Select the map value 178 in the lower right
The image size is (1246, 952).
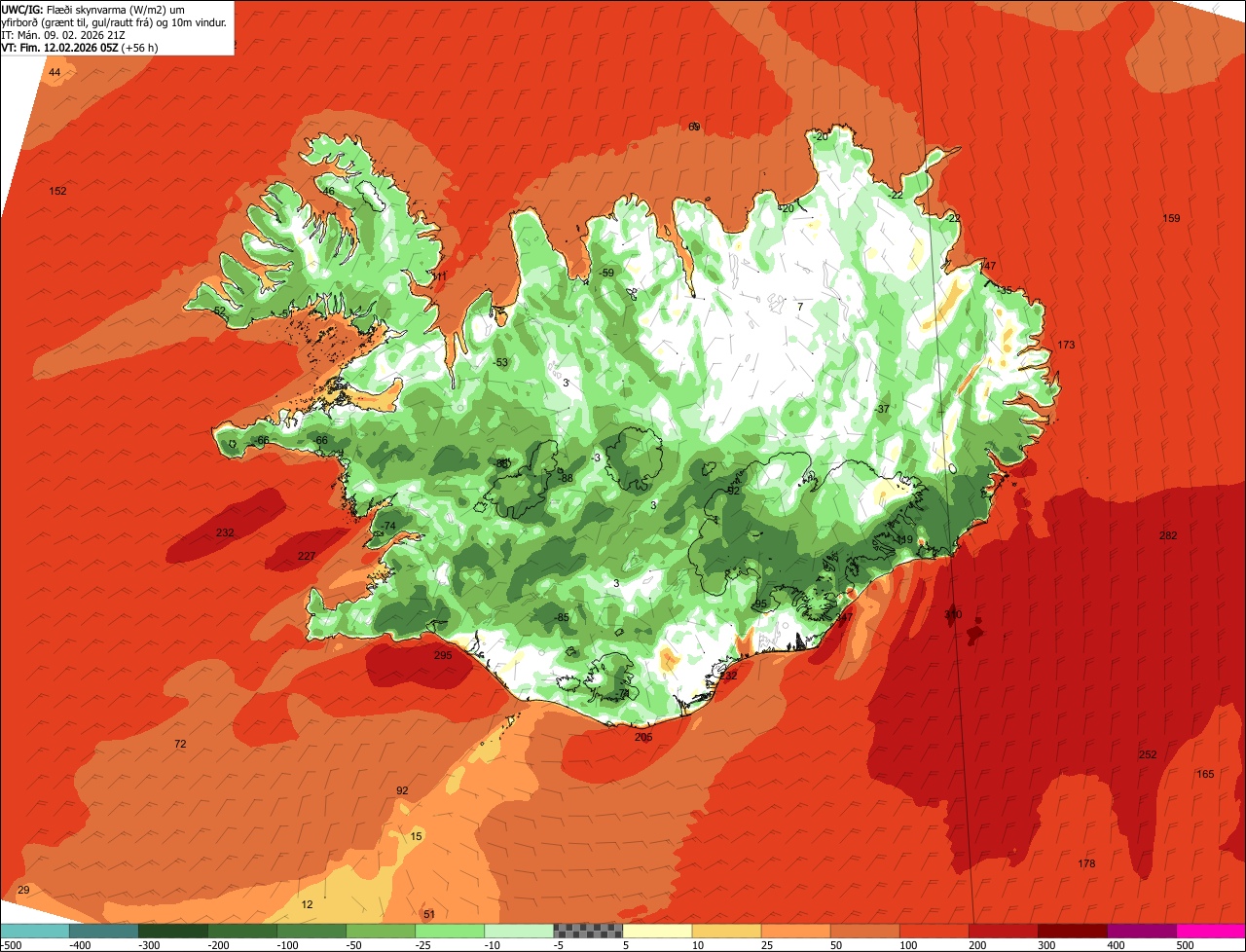[1087, 863]
